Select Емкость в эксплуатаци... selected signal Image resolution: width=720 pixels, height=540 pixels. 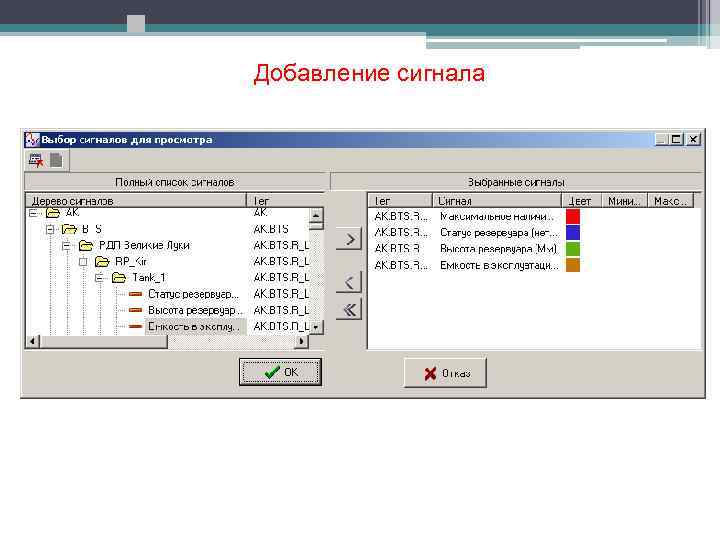499,265
